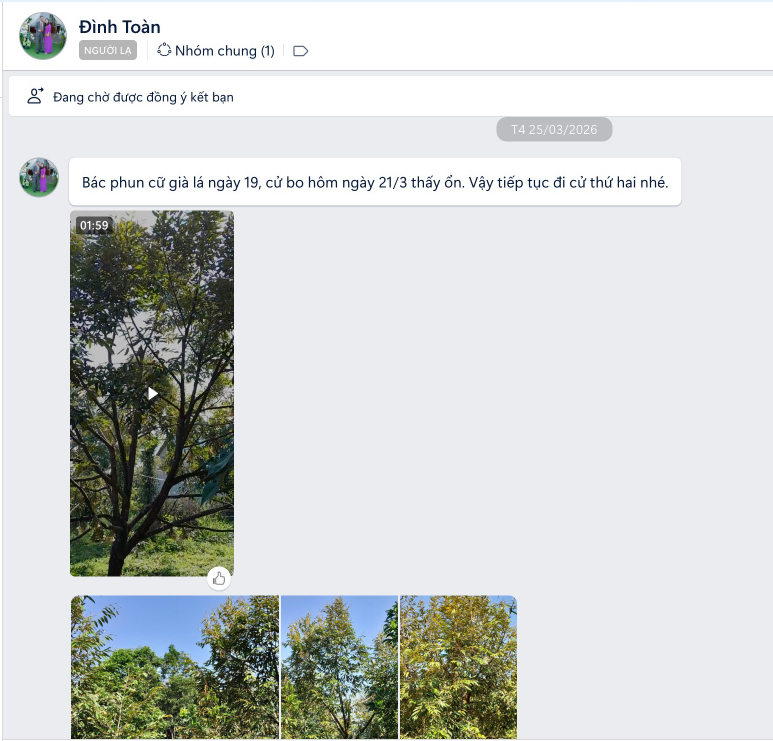This screenshot has width=773, height=741.
Task: Click sender avatar beside the message
Action: pos(39,177)
